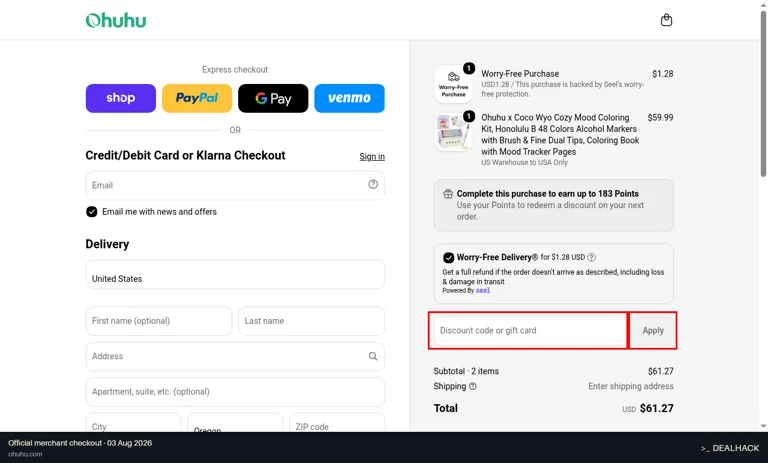Focus the Discount code or gift card field

pyautogui.click(x=530, y=331)
